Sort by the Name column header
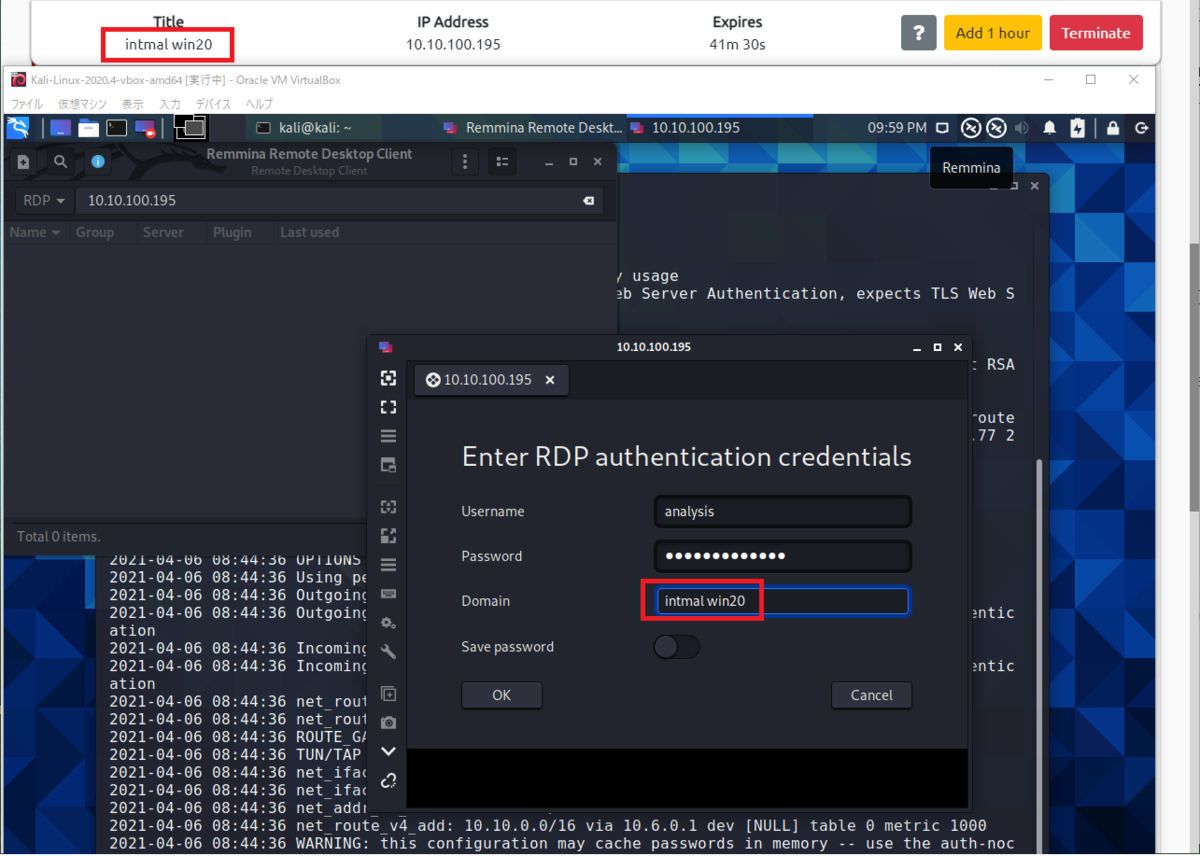Screen dimensions: 1200x856 [x=35, y=232]
